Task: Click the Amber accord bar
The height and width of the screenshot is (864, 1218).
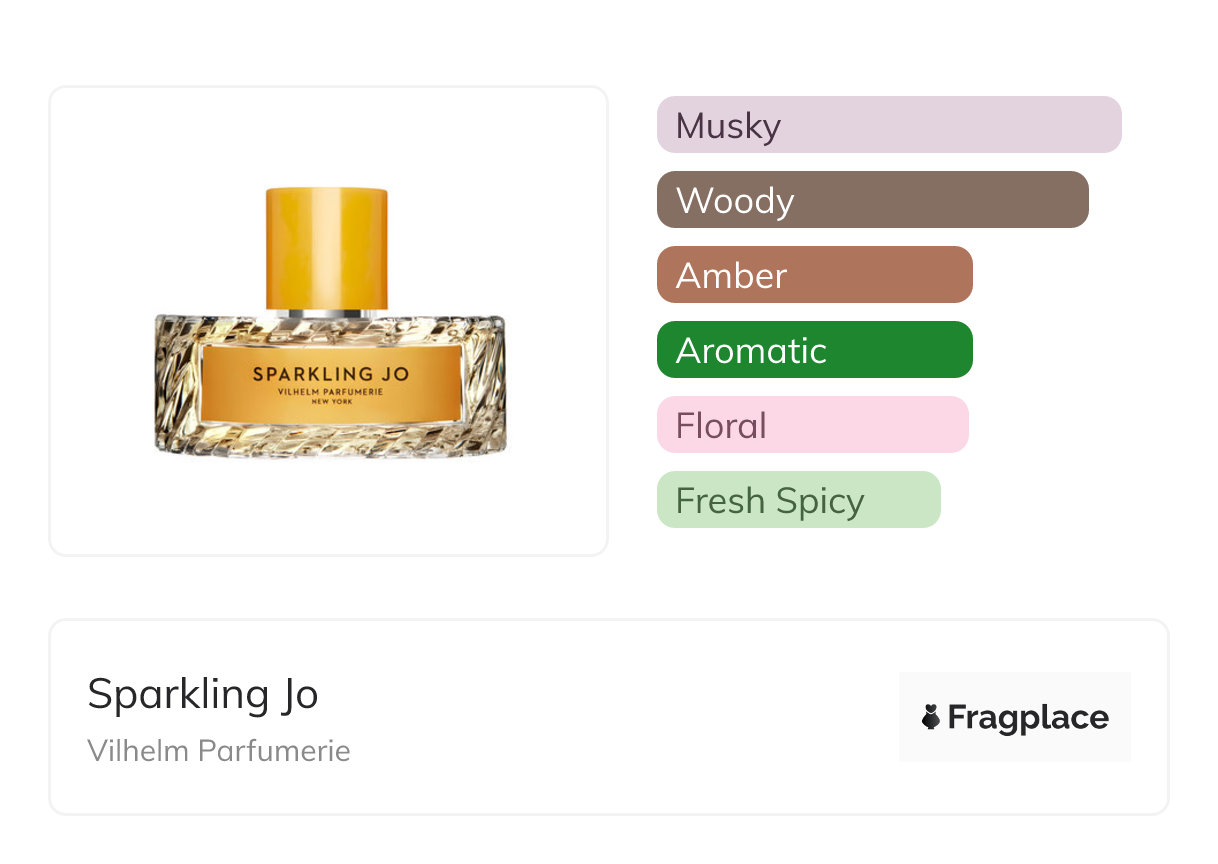Action: pyautogui.click(x=814, y=275)
